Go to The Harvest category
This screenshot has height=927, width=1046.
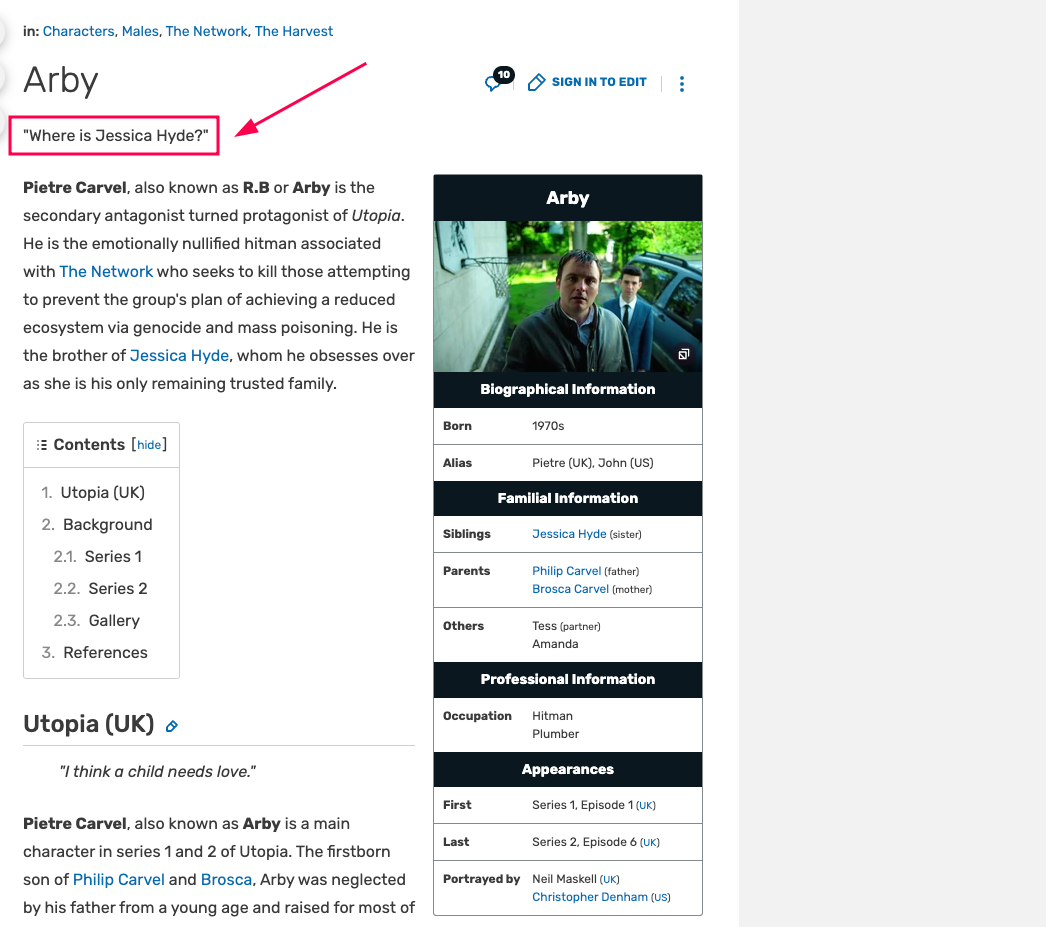pyautogui.click(x=294, y=31)
